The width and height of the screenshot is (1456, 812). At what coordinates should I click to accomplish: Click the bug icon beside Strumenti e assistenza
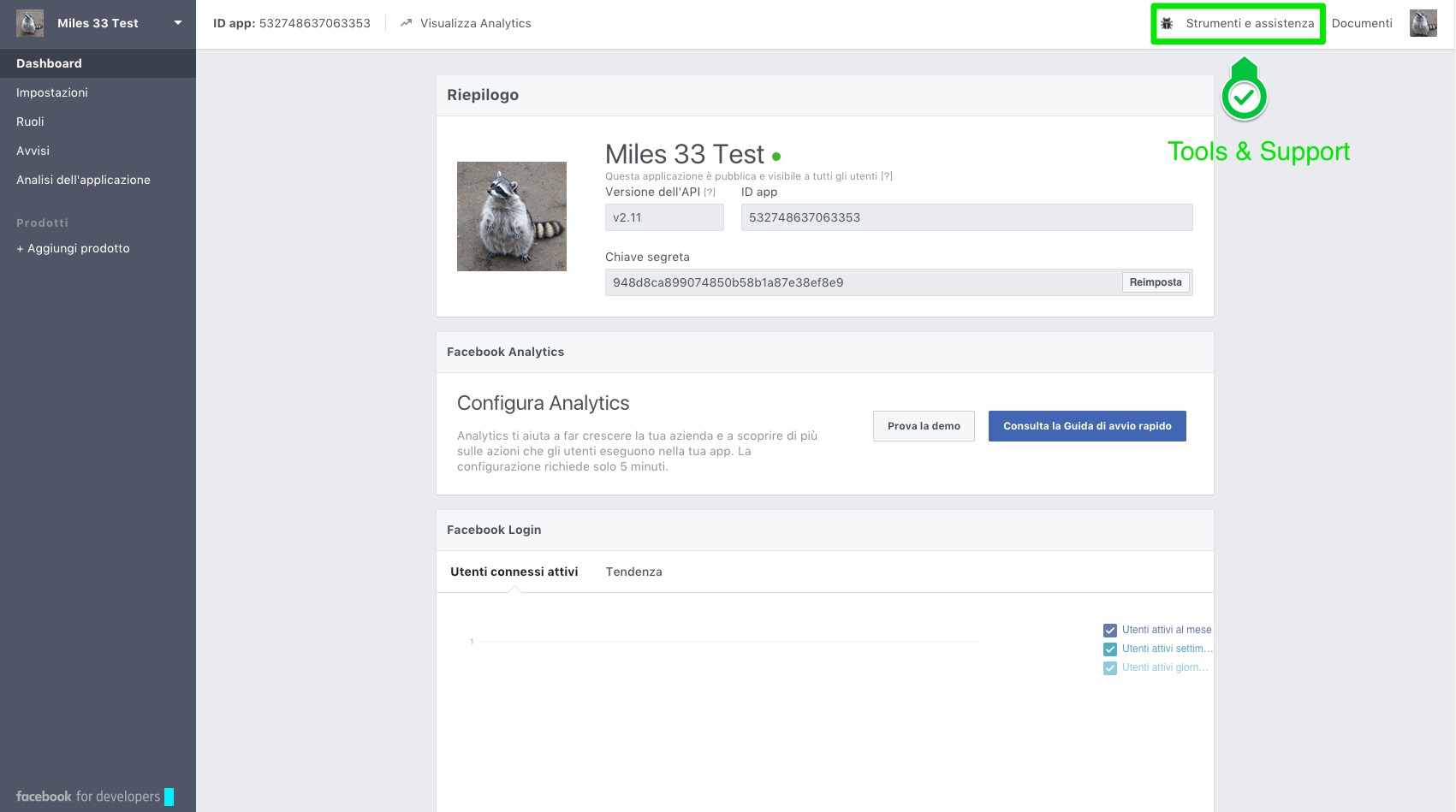[1167, 24]
